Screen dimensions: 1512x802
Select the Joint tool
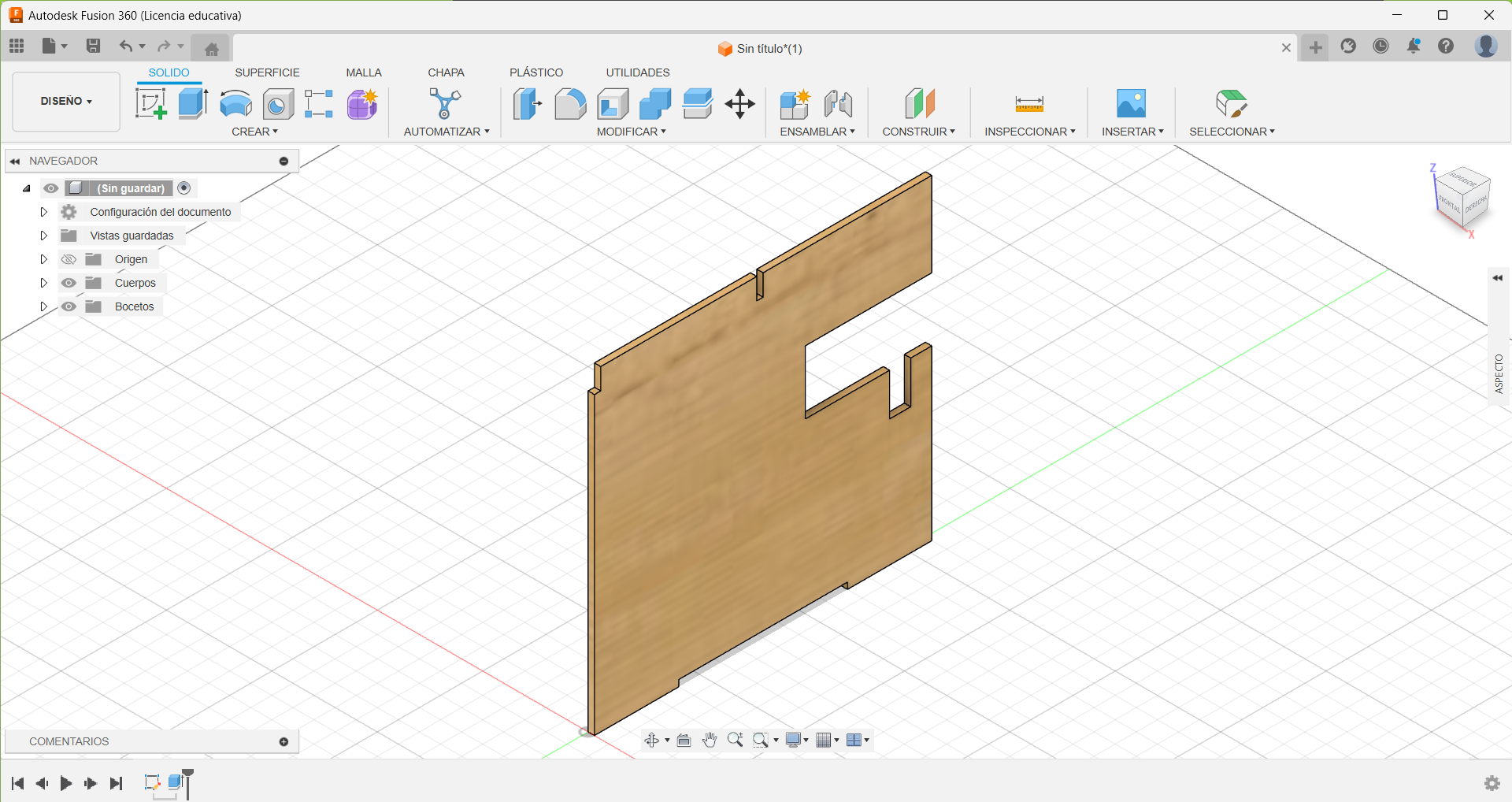tap(838, 104)
